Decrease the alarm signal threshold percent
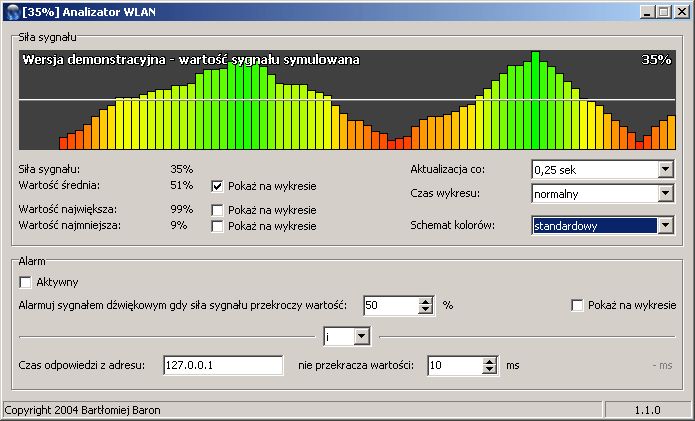Screen dimensions: 695x421 click(426, 309)
